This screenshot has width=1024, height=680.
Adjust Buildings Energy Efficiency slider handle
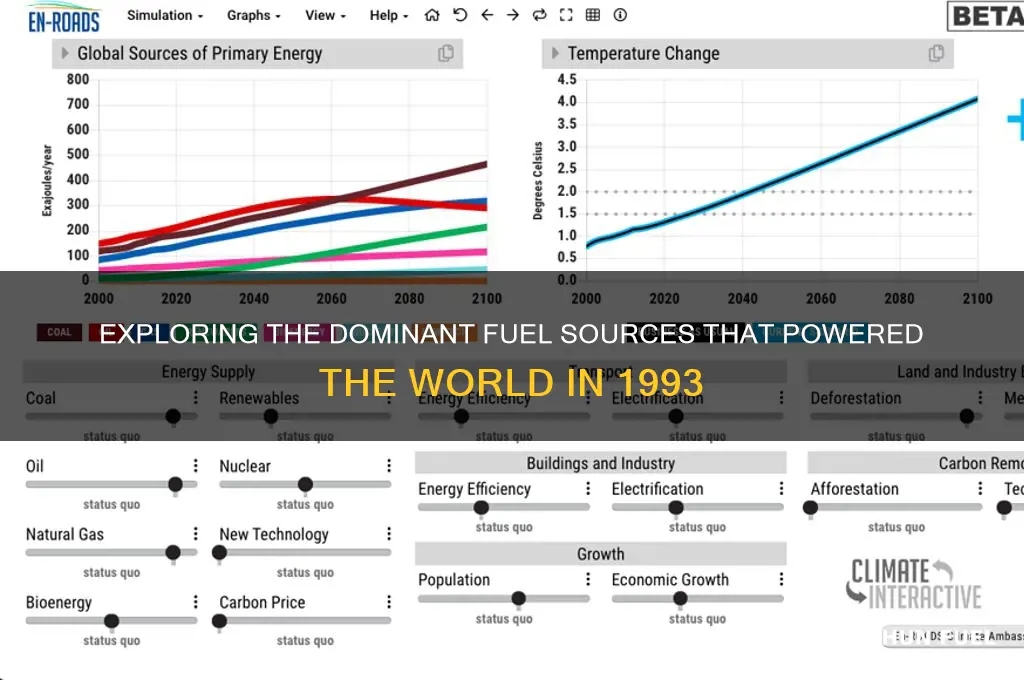pos(481,507)
